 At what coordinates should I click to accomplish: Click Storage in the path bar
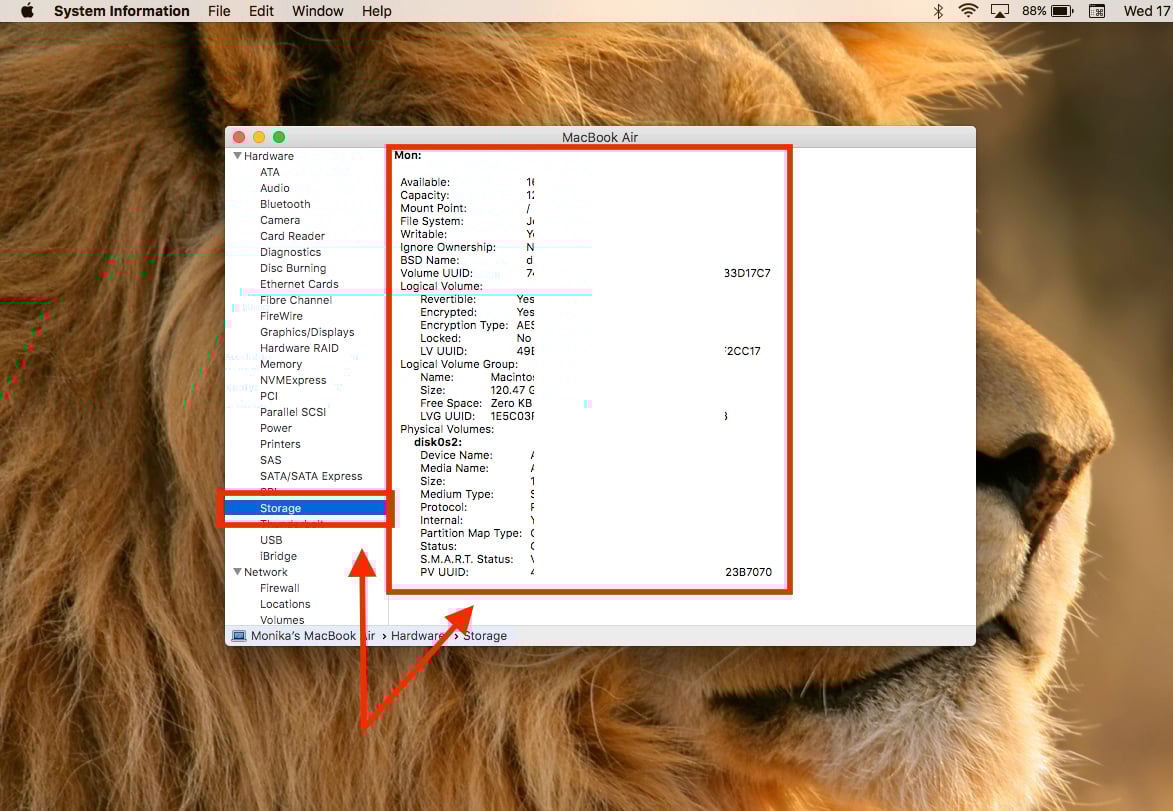coord(485,636)
